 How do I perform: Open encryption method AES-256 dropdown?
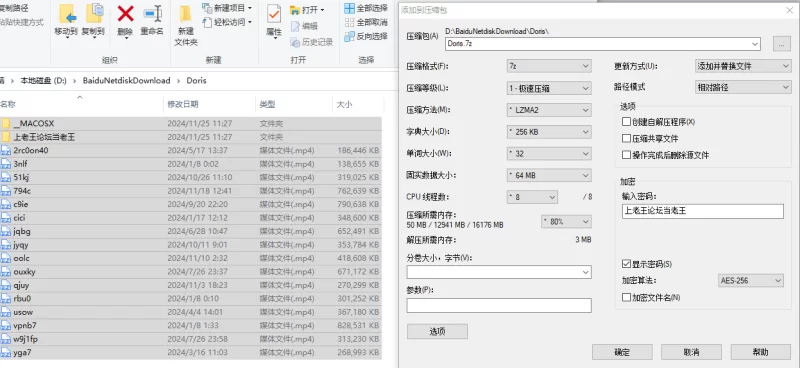751,281
